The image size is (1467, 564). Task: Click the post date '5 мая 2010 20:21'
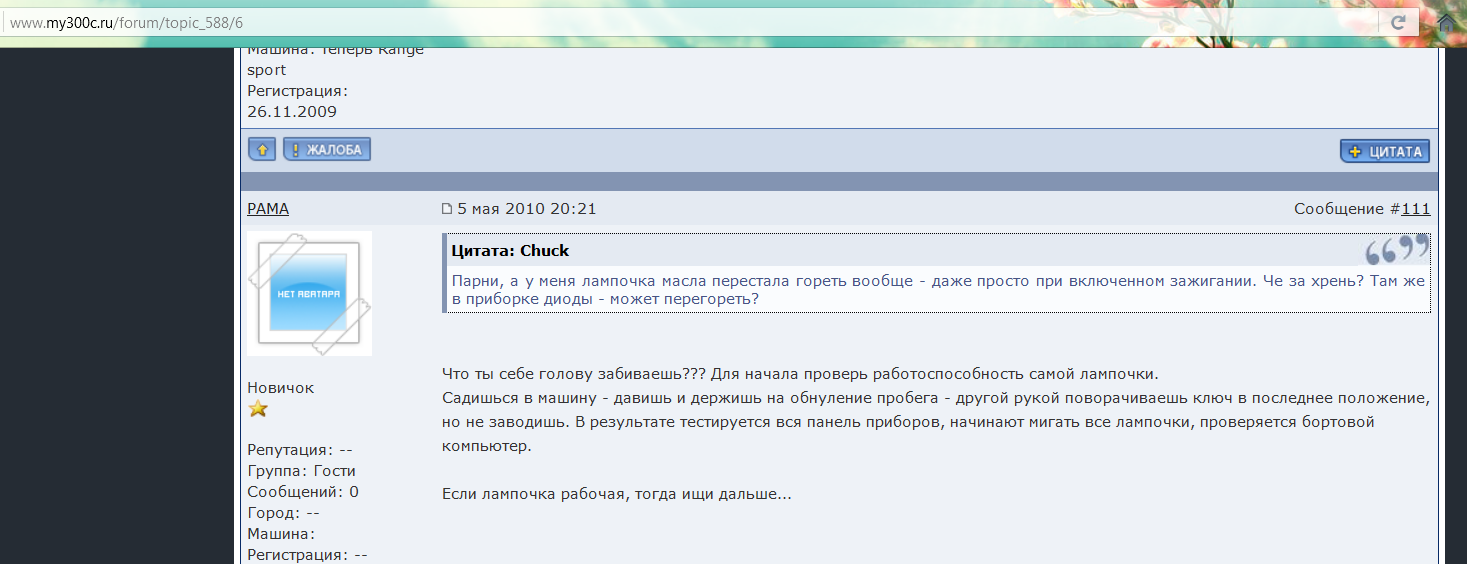click(x=527, y=209)
